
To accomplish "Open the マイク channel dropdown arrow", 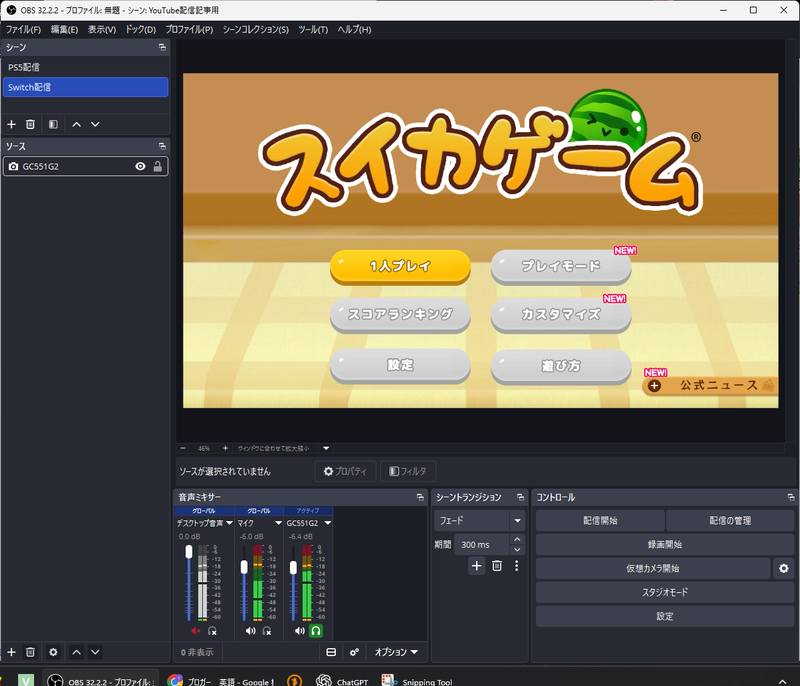I will (278, 523).
